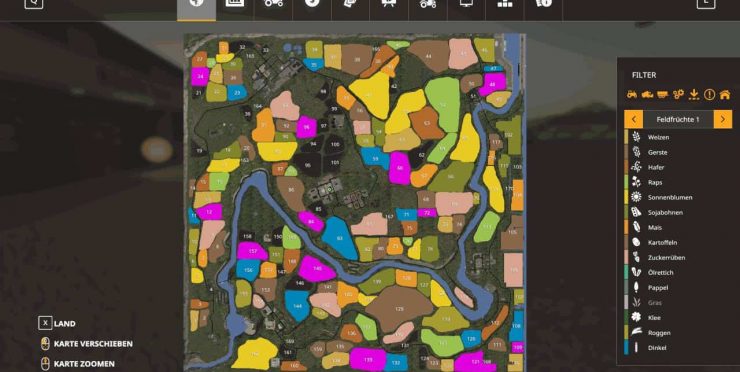
Task: Open the monitor settings tab
Action: click(466, 4)
